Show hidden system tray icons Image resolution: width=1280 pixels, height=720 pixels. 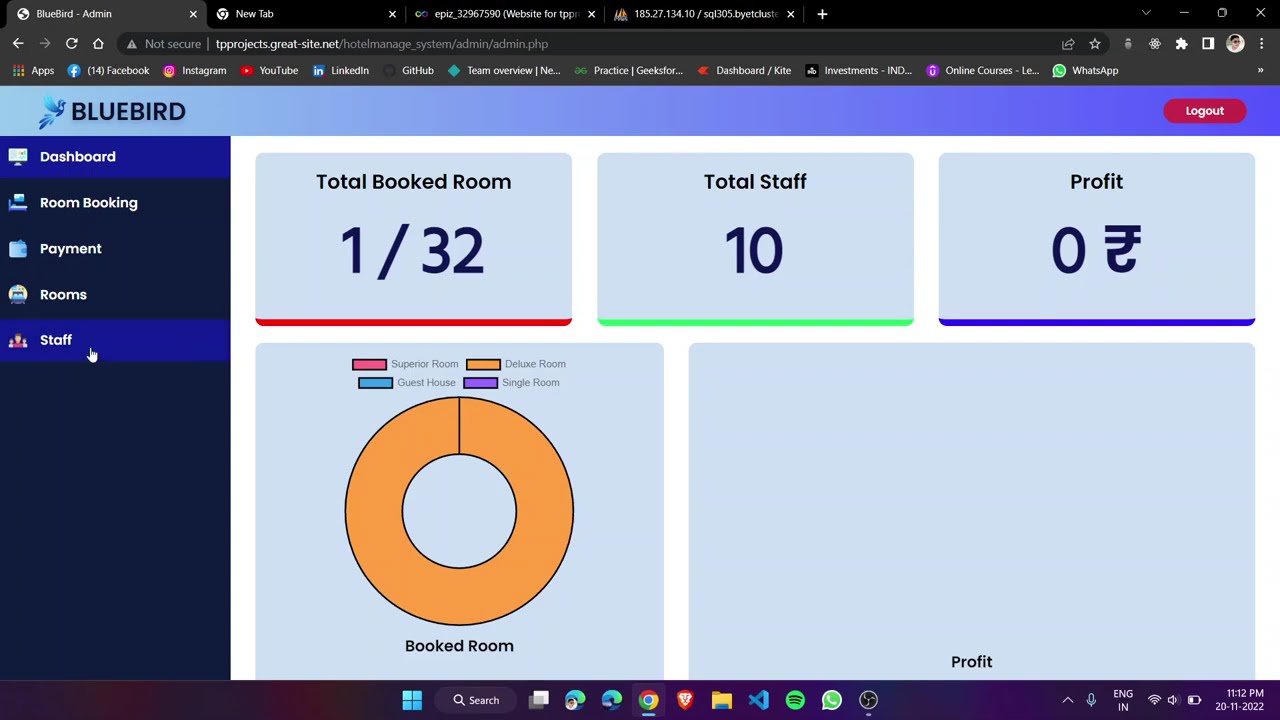tap(1067, 700)
